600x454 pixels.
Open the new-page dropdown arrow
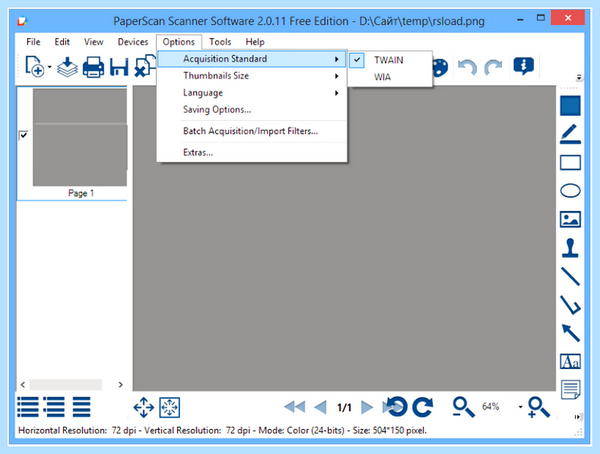click(x=49, y=67)
